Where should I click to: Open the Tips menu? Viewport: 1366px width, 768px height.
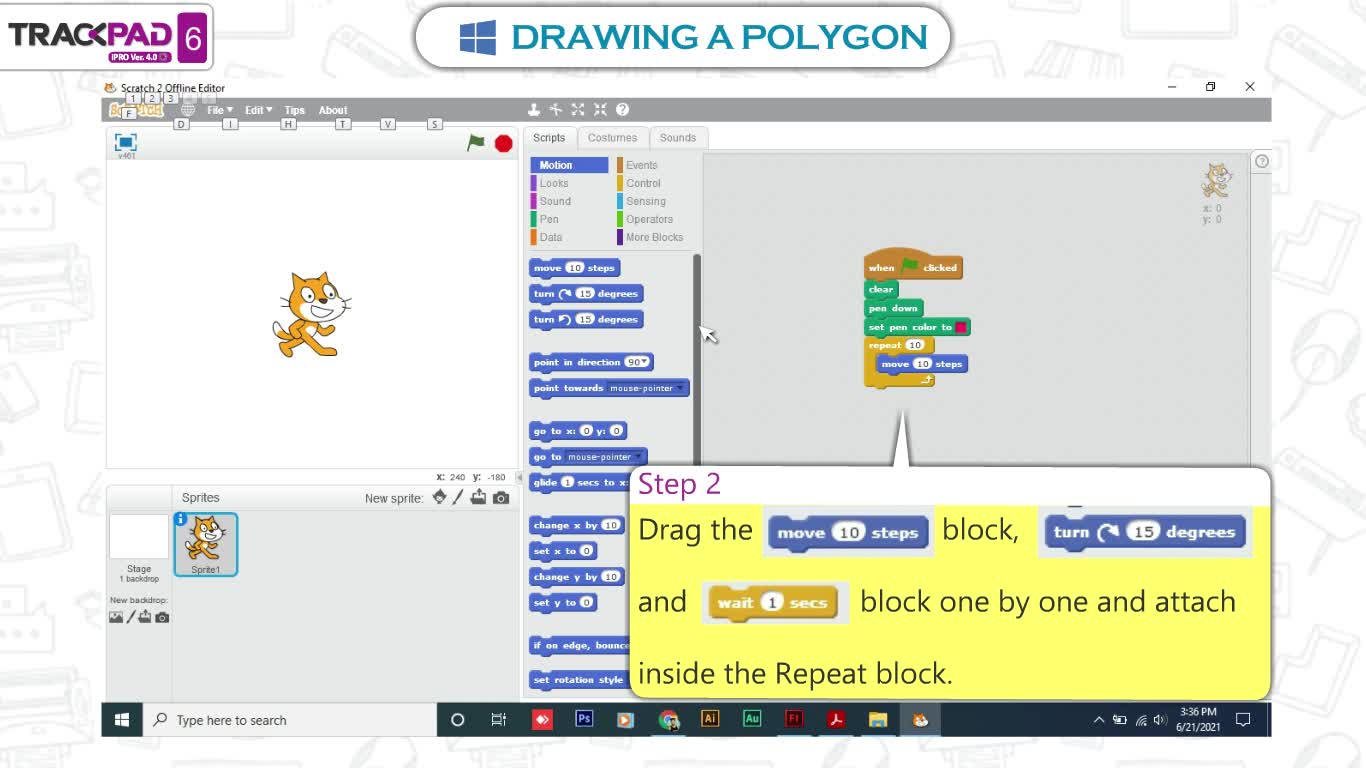click(294, 110)
